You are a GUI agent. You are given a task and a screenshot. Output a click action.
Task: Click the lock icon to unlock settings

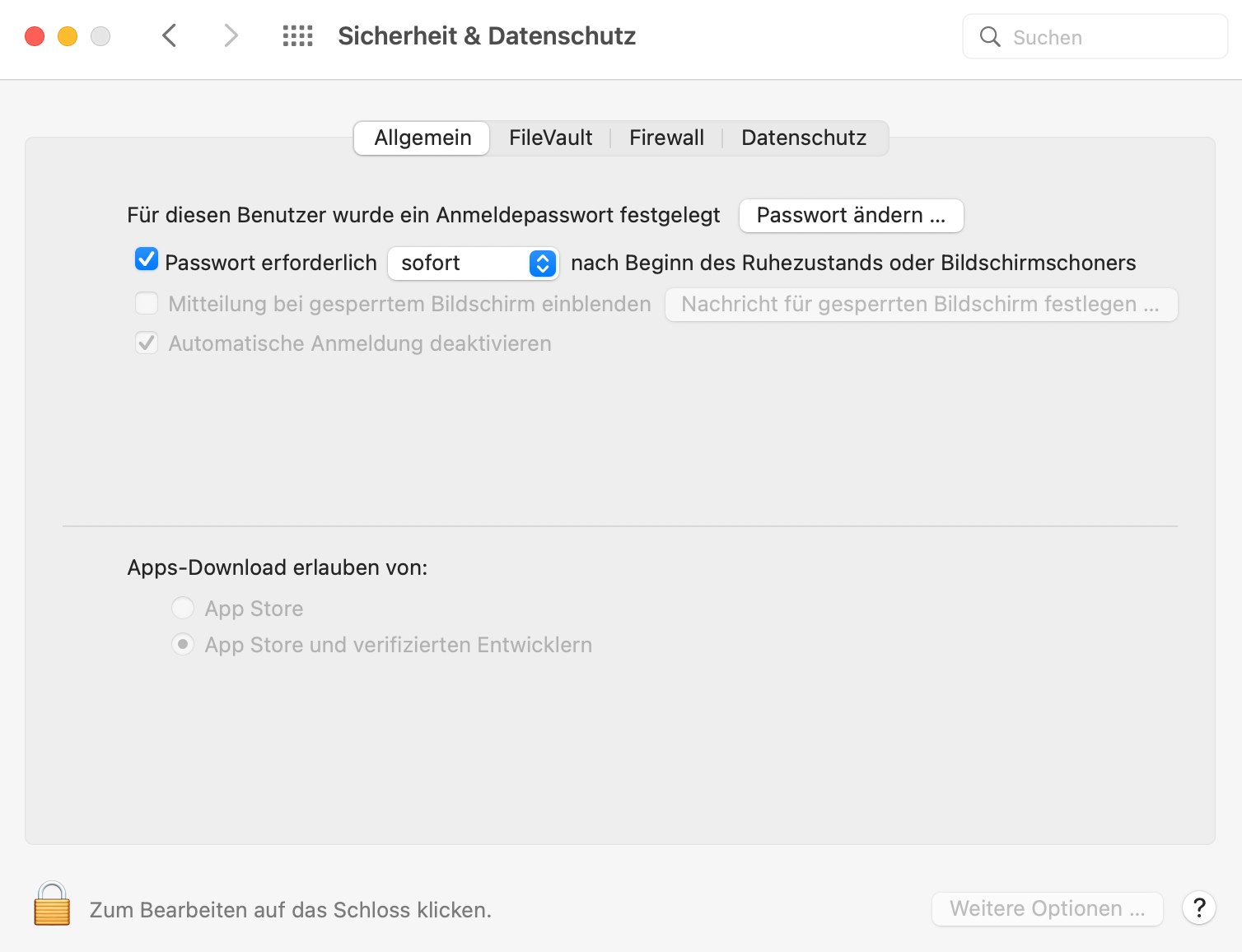click(x=52, y=904)
